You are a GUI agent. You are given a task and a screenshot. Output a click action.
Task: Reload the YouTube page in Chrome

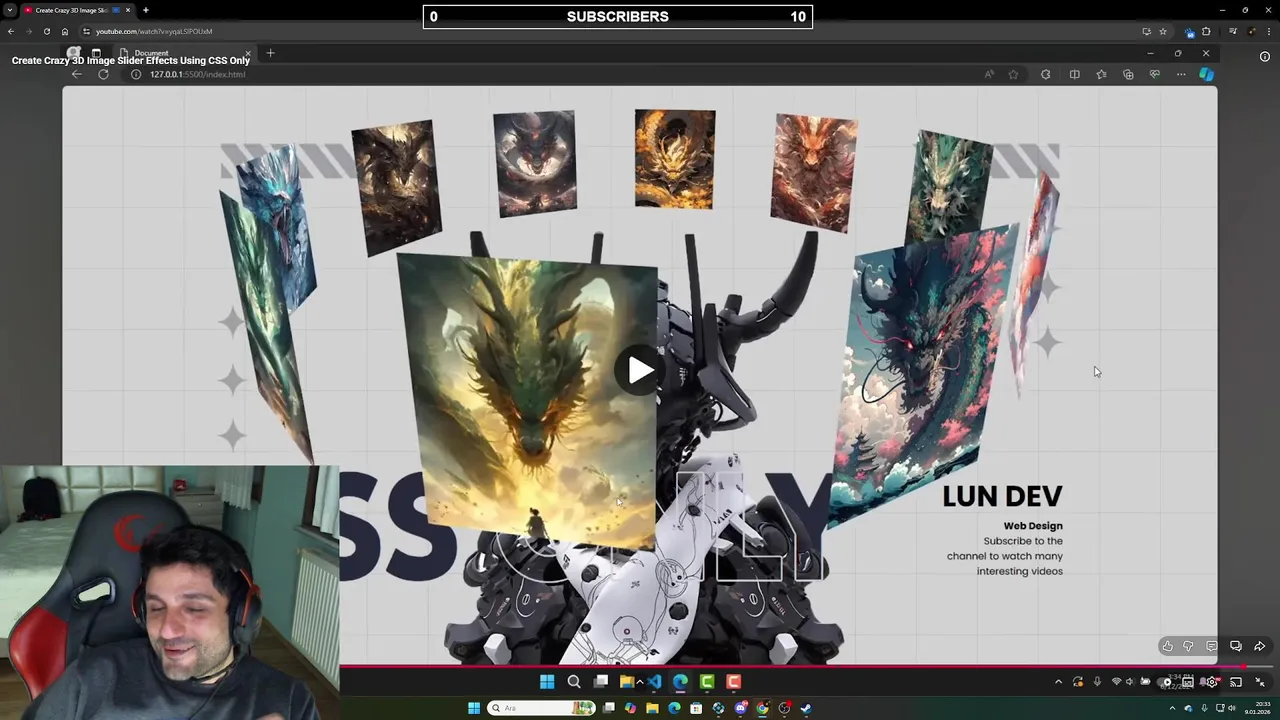[x=46, y=31]
